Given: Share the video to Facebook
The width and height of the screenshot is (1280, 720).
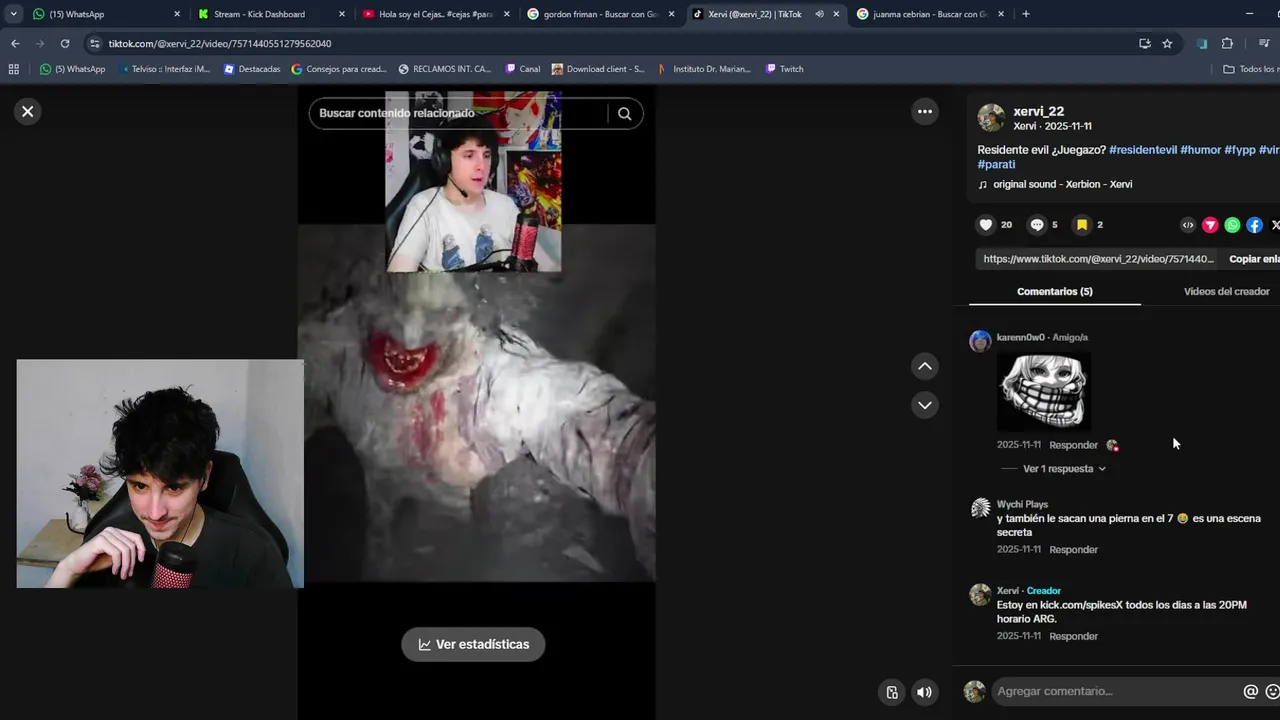Looking at the screenshot, I should 1254,225.
